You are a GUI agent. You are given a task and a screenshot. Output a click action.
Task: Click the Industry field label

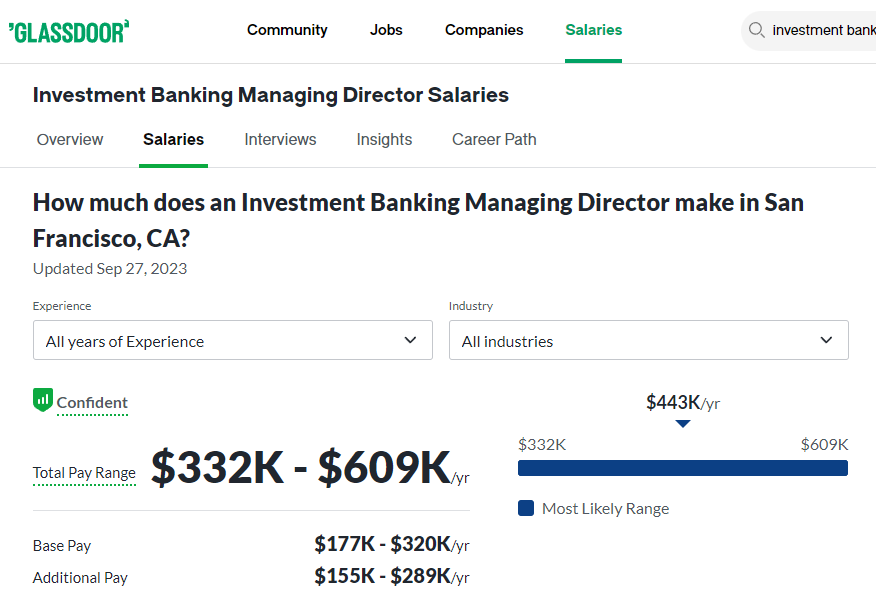tap(471, 306)
